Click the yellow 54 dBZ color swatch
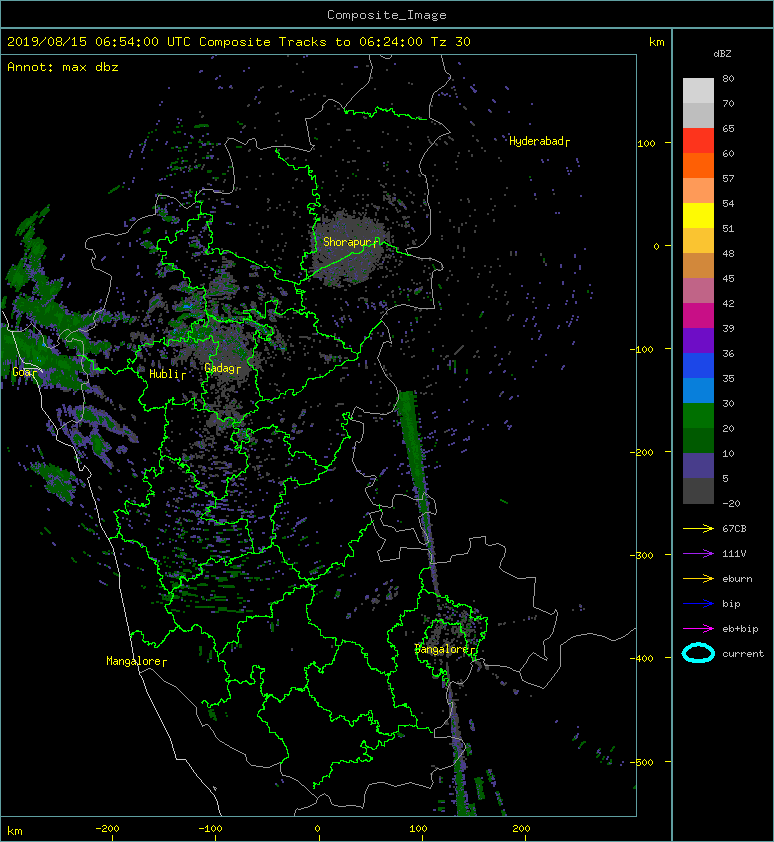Viewport: 774px width, 842px height. (698, 216)
